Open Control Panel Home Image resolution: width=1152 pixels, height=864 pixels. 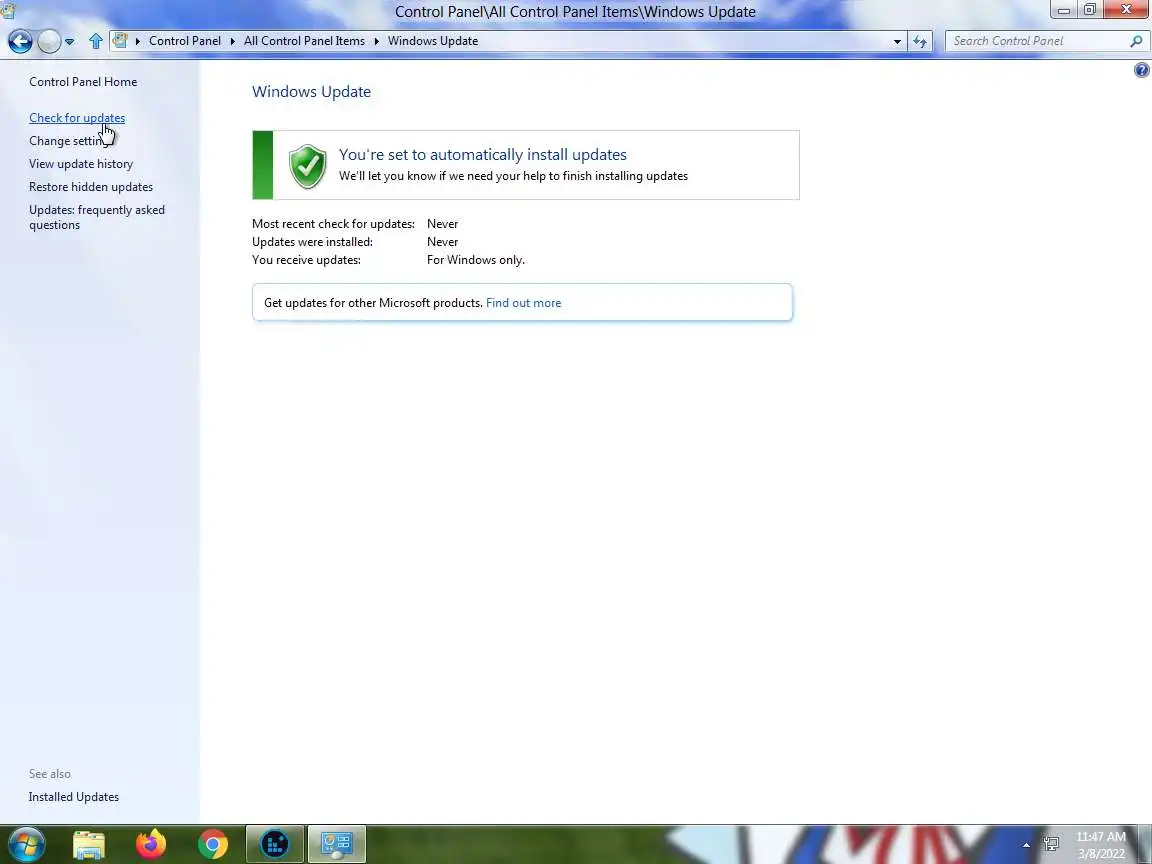(x=83, y=82)
